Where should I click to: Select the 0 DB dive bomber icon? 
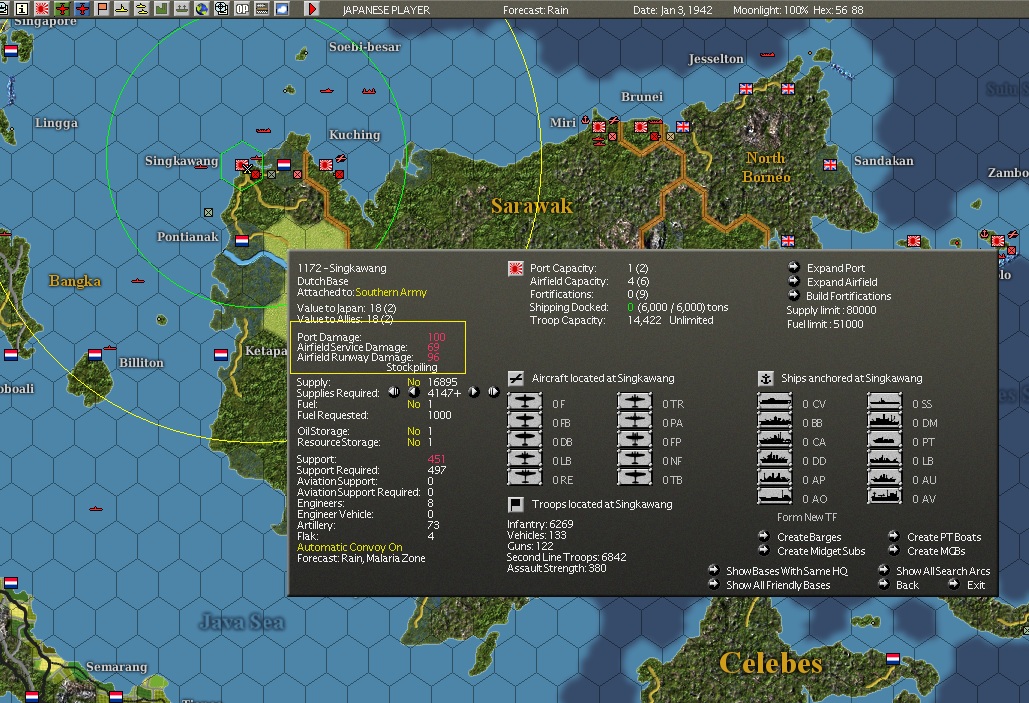[524, 439]
